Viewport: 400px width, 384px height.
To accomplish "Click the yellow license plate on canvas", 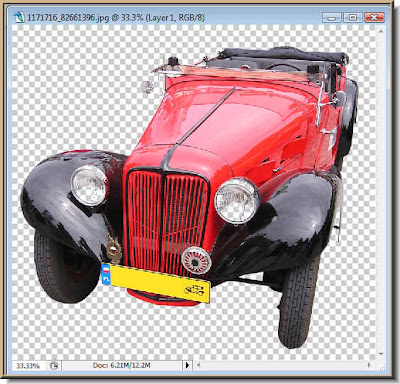I will pyautogui.click(x=156, y=283).
